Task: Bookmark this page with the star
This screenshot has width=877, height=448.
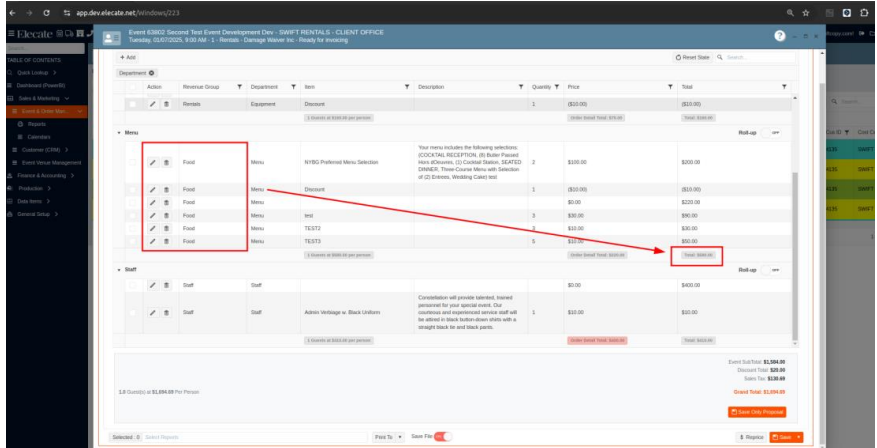Action: click(806, 12)
